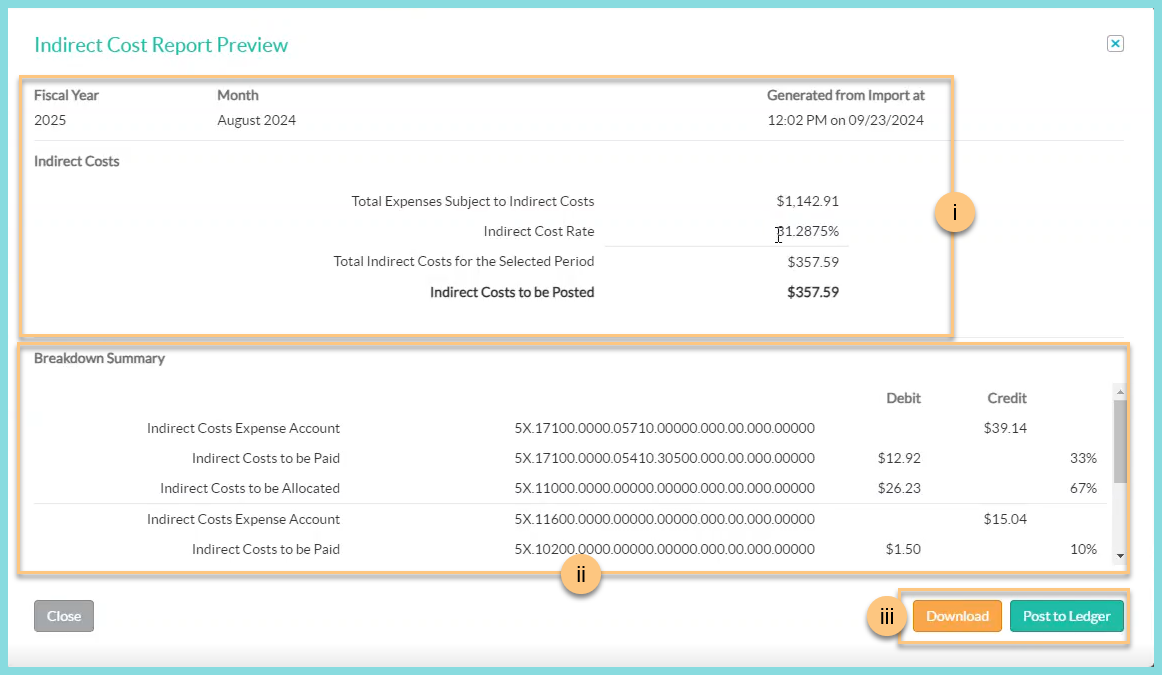Click the breakdown scrollbar down arrow
Image resolution: width=1162 pixels, height=675 pixels.
pos(1120,556)
